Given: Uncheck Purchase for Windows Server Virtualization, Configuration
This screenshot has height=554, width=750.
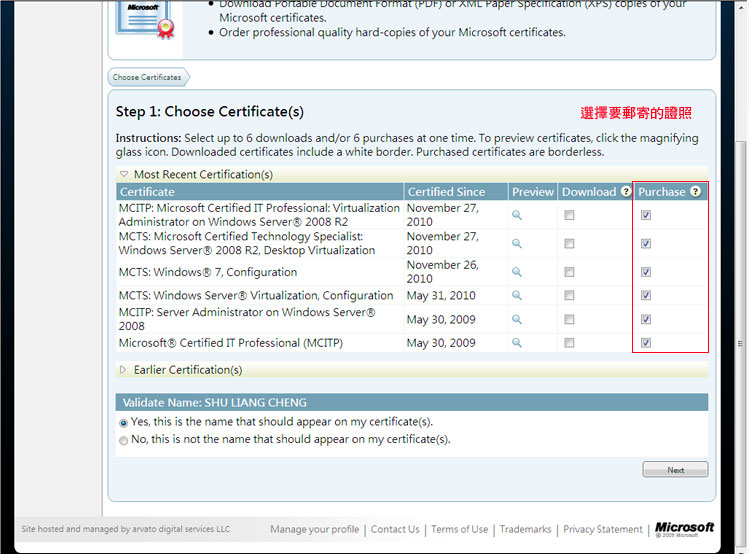Looking at the screenshot, I should pyautogui.click(x=646, y=295).
